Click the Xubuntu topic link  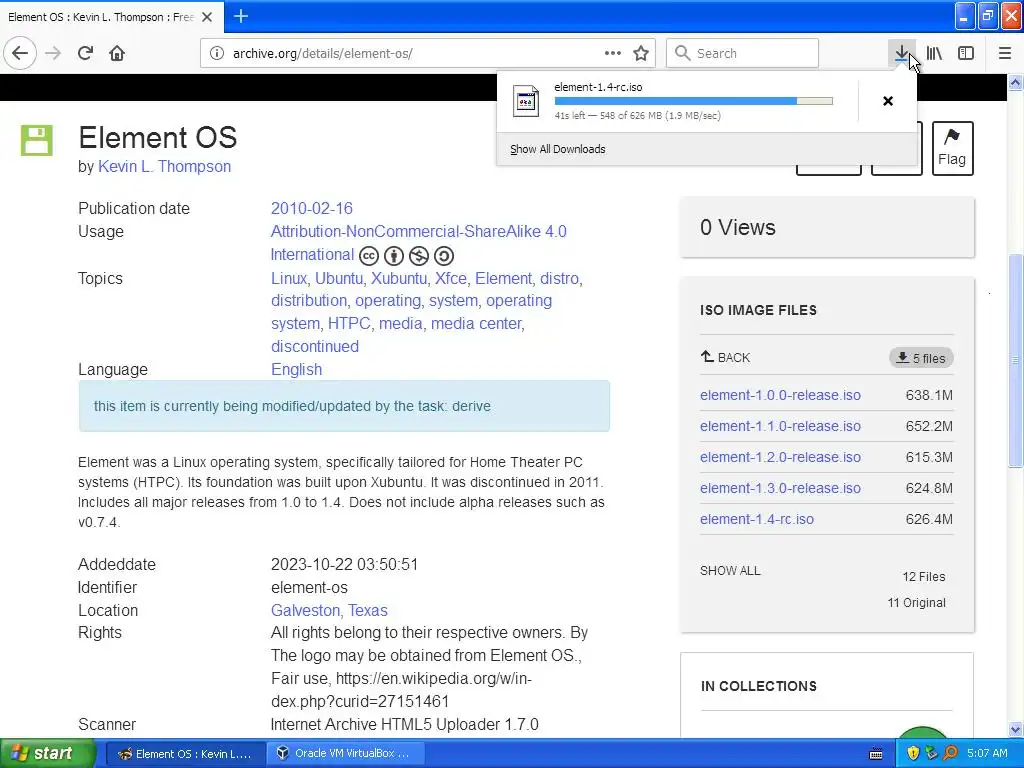(398, 278)
